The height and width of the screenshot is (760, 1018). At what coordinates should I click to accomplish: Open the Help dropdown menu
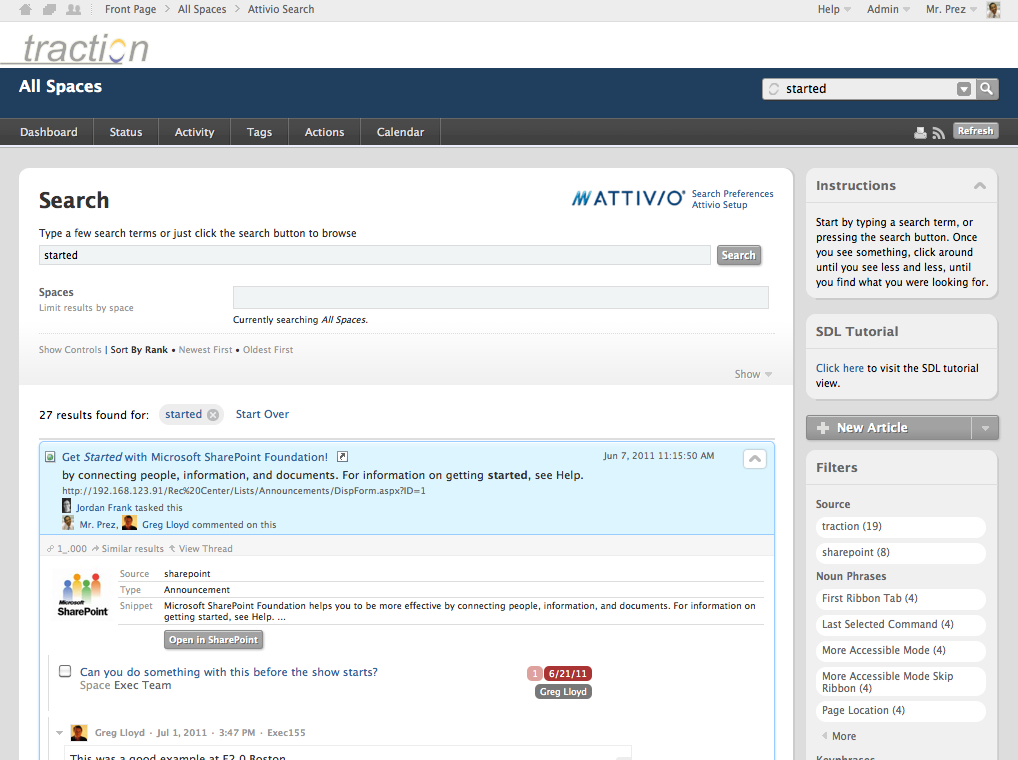click(x=834, y=9)
